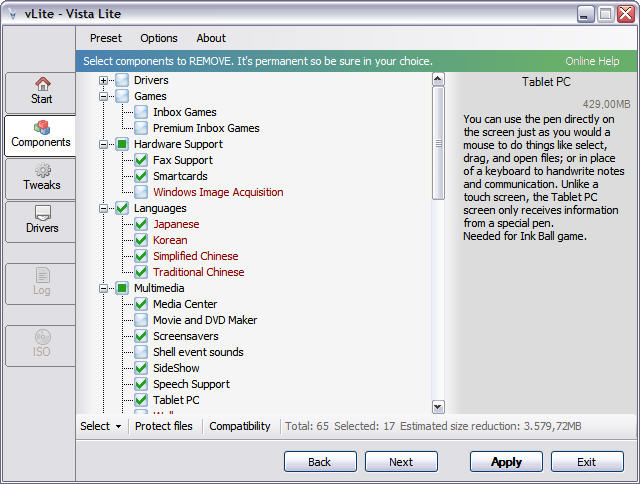Uncheck the Media Center checkbox

pyautogui.click(x=141, y=304)
